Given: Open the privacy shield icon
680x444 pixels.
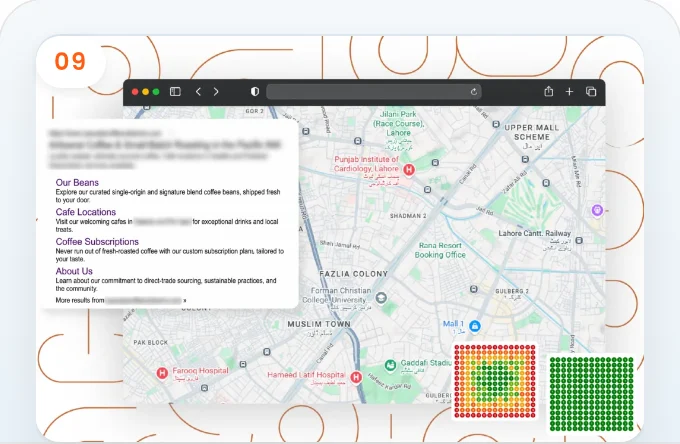Looking at the screenshot, I should 255,91.
